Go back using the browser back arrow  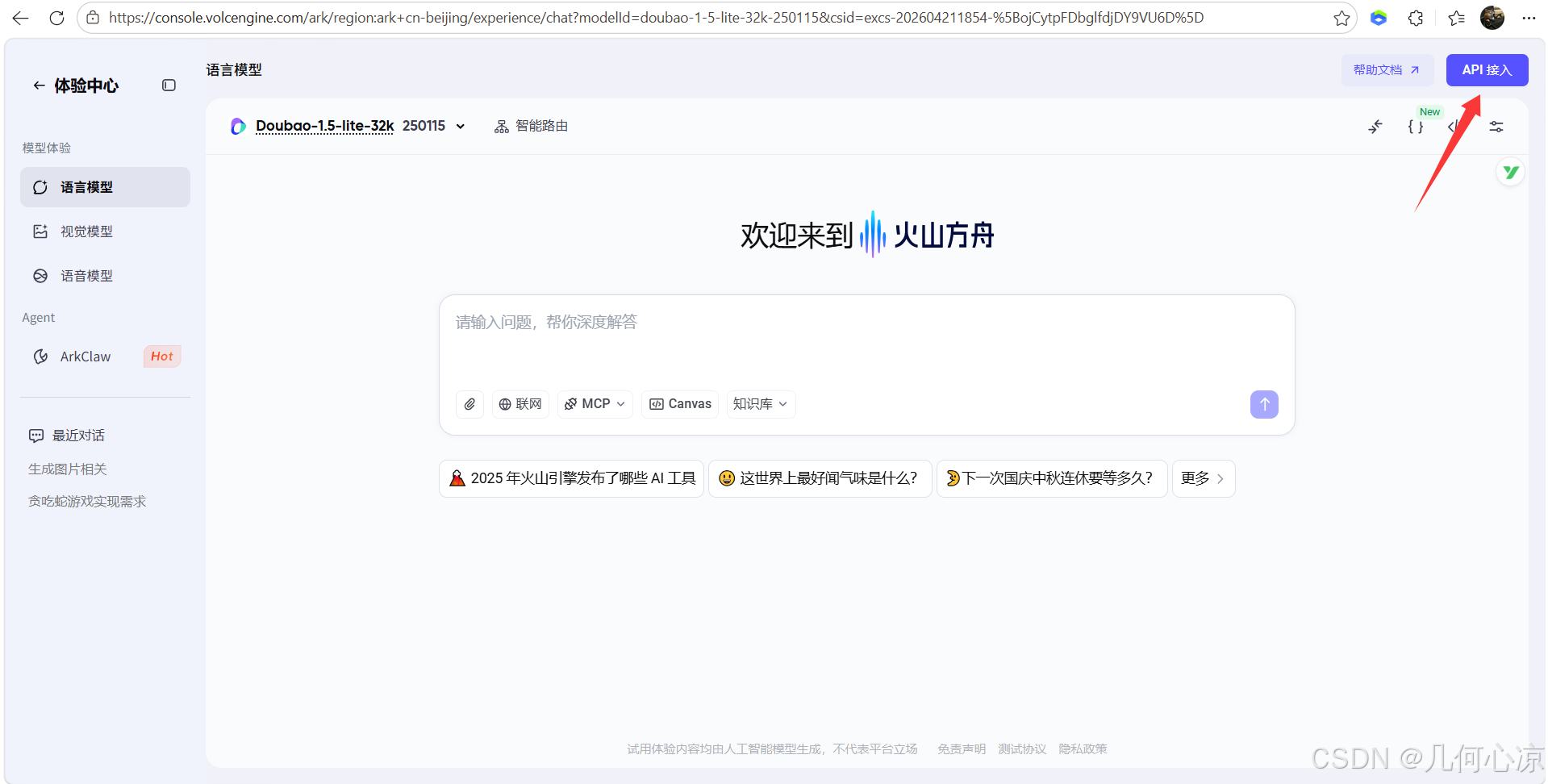[x=20, y=18]
